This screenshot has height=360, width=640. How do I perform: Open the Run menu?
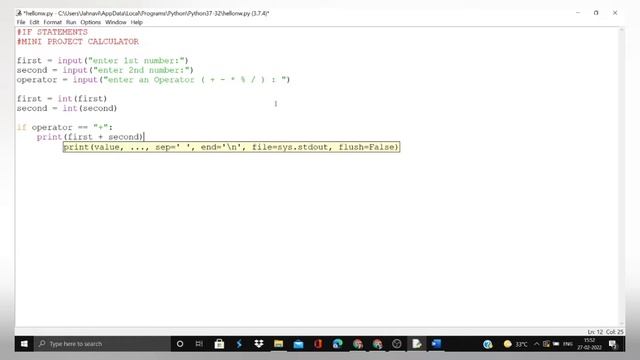(x=71, y=22)
